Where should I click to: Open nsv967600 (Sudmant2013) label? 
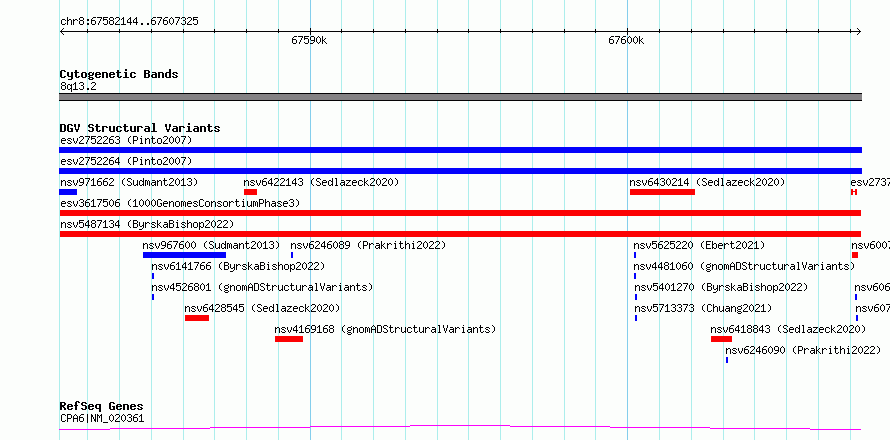point(211,245)
